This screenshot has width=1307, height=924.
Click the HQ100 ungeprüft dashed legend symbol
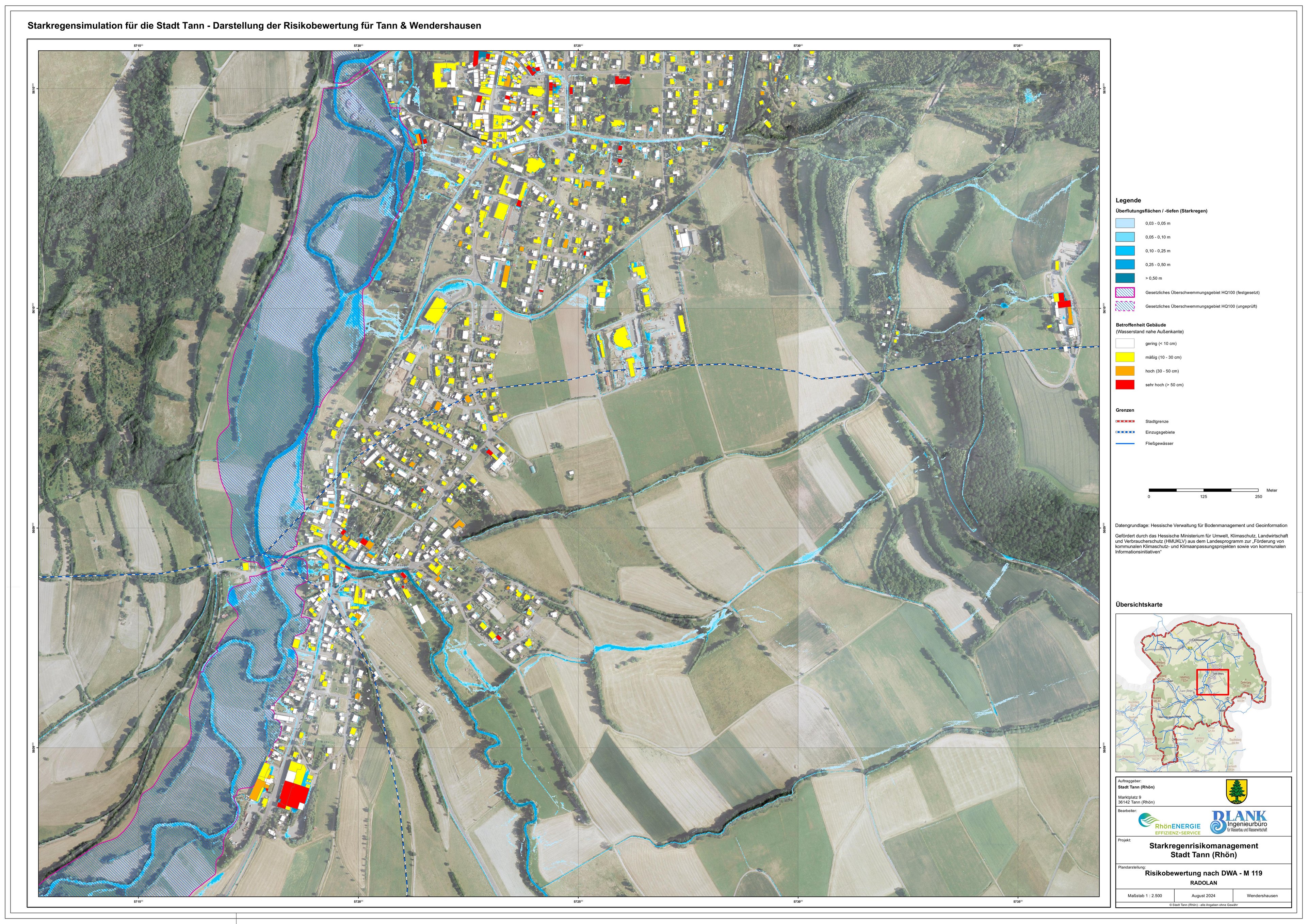[1125, 306]
